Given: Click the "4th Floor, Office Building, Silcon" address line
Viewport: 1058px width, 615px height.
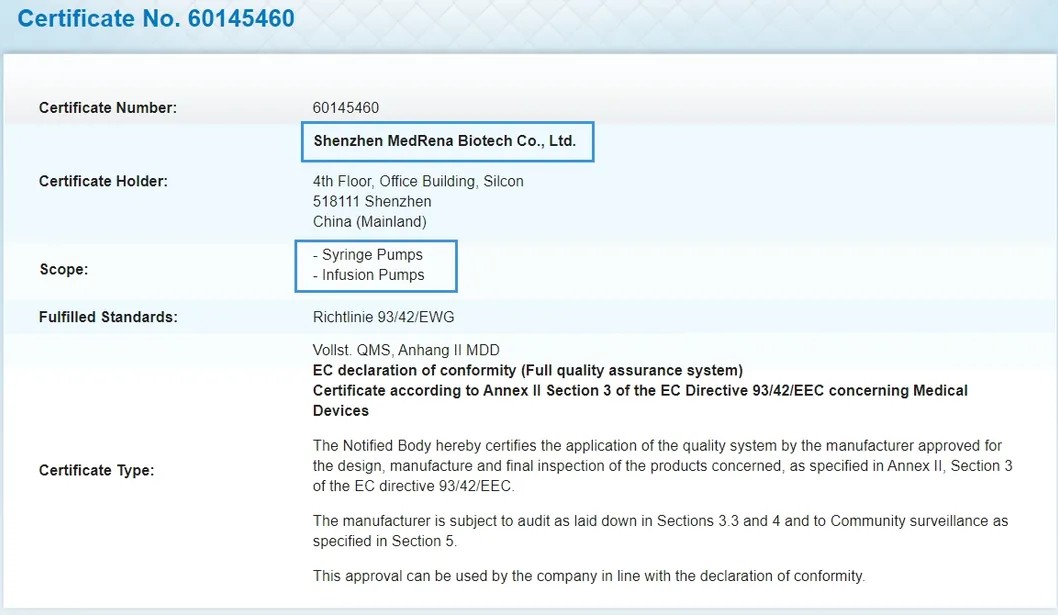Looking at the screenshot, I should [x=418, y=181].
